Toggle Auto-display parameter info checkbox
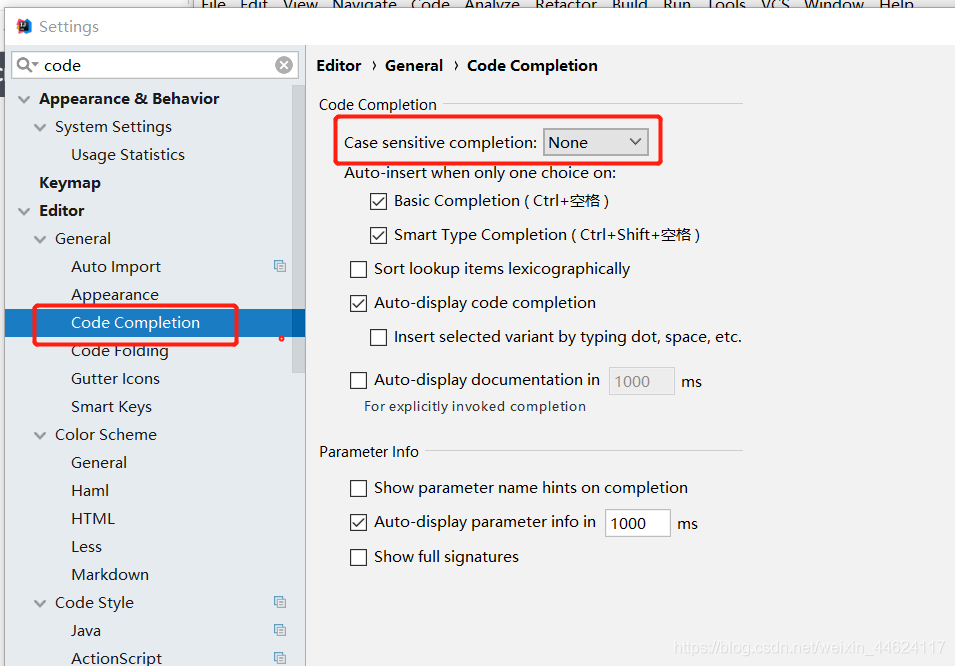Image resolution: width=955 pixels, height=666 pixels. point(358,523)
